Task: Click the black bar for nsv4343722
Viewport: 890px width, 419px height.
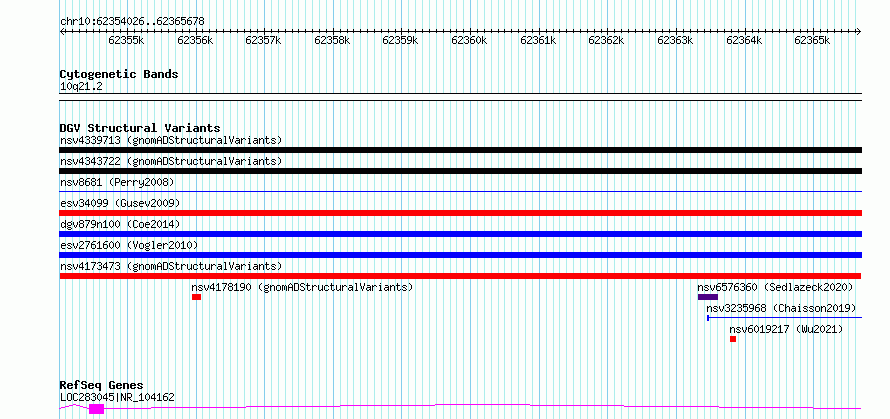Action: 460,171
